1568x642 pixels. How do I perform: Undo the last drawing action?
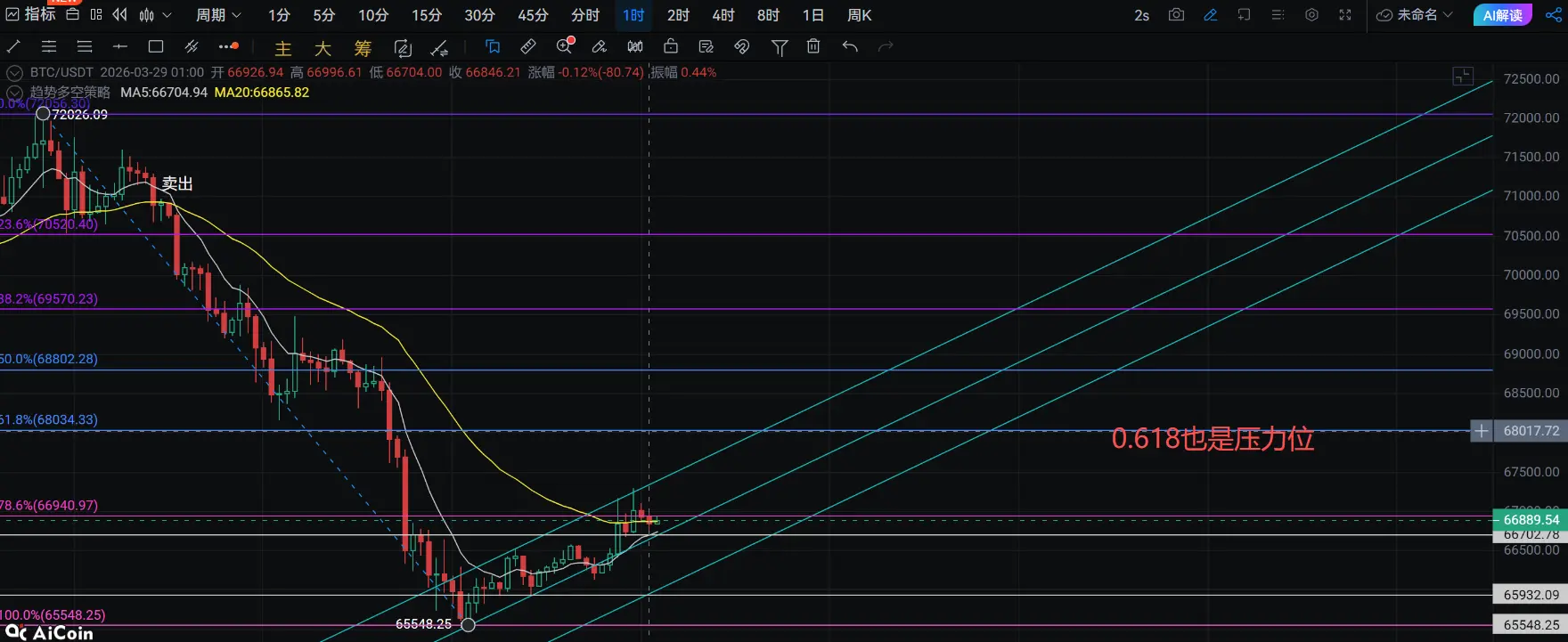(850, 46)
